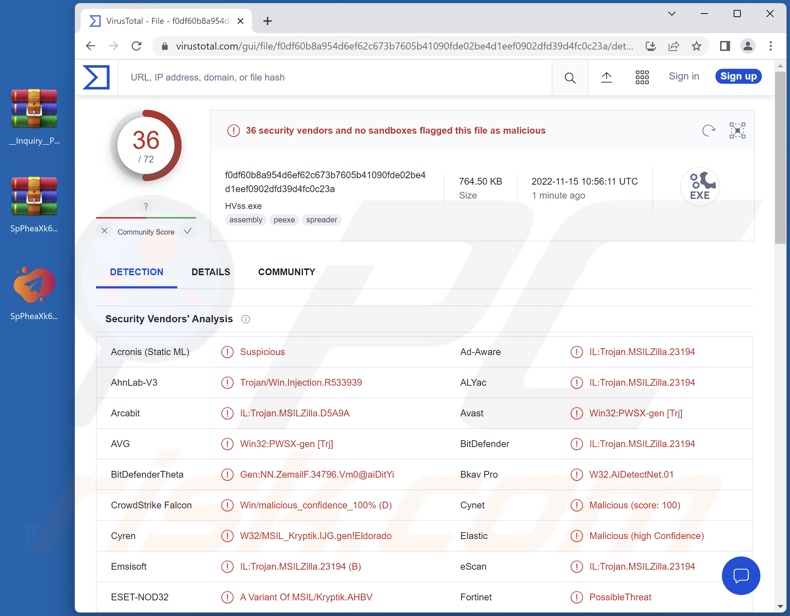This screenshot has height=616, width=790.
Task: Switch to the COMMUNITY tab
Action: [287, 272]
